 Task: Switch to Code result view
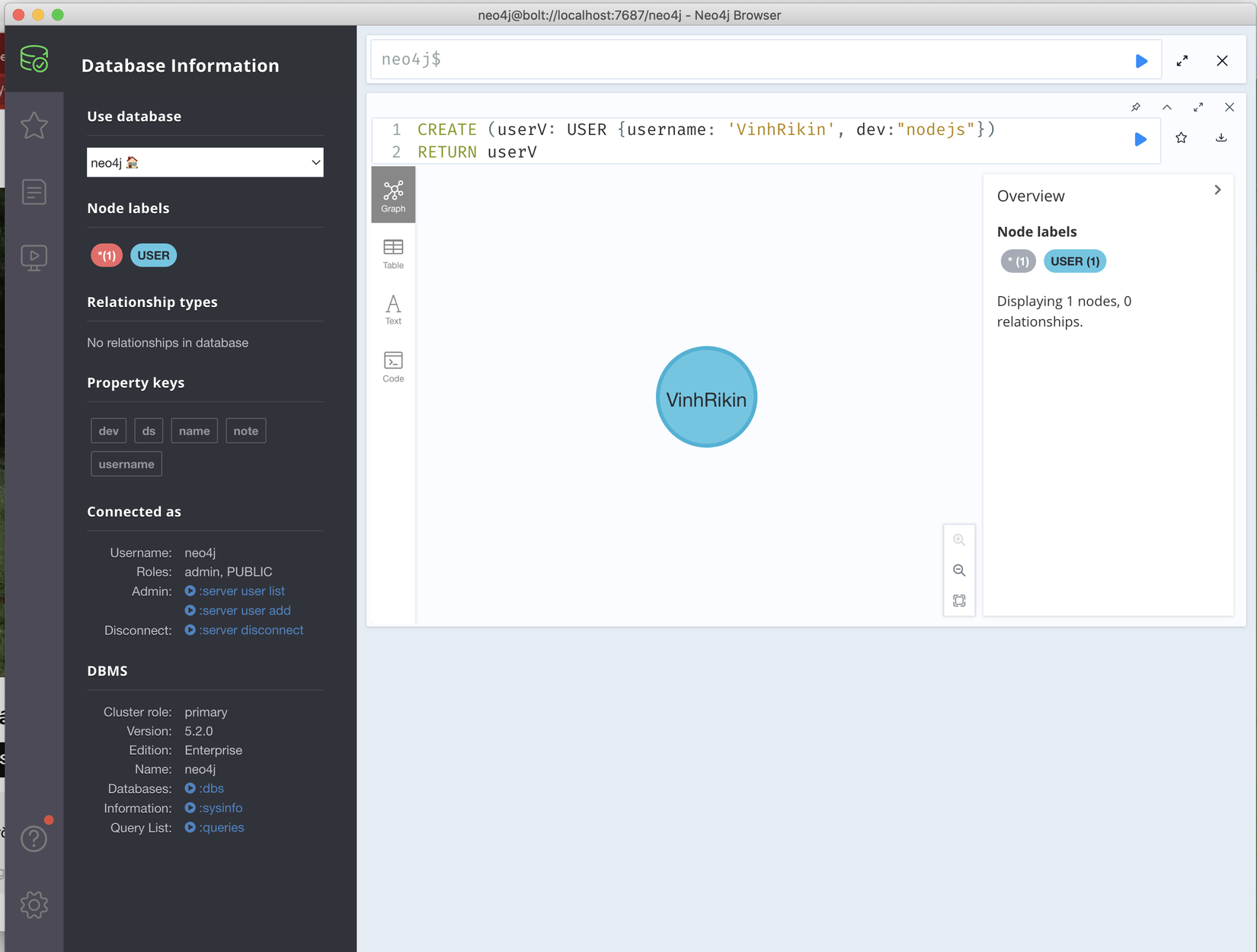pos(393,366)
